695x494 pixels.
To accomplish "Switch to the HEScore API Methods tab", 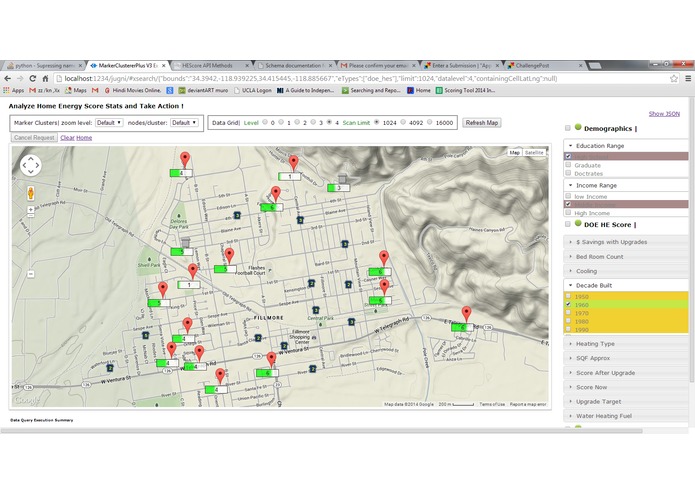I will pos(211,65).
